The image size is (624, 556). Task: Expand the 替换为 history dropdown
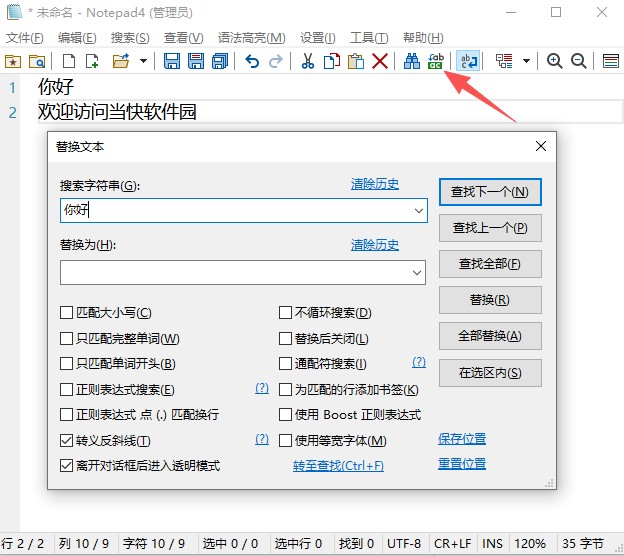point(418,272)
